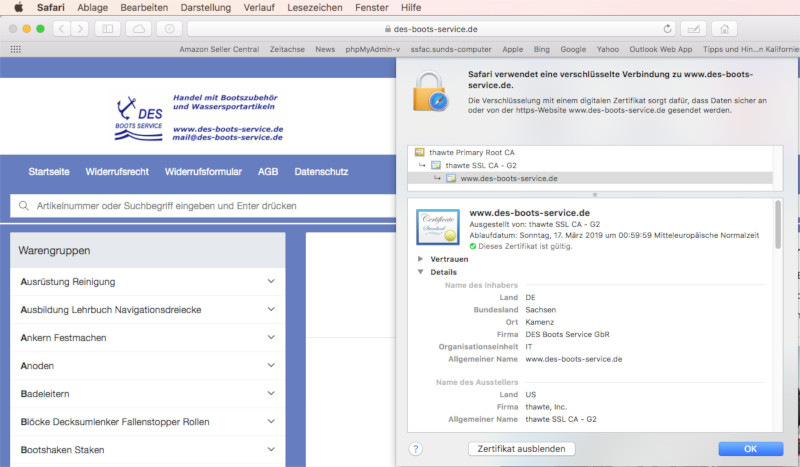The height and width of the screenshot is (467, 800).
Task: Click the certificate thumbnail image
Action: pyautogui.click(x=438, y=227)
